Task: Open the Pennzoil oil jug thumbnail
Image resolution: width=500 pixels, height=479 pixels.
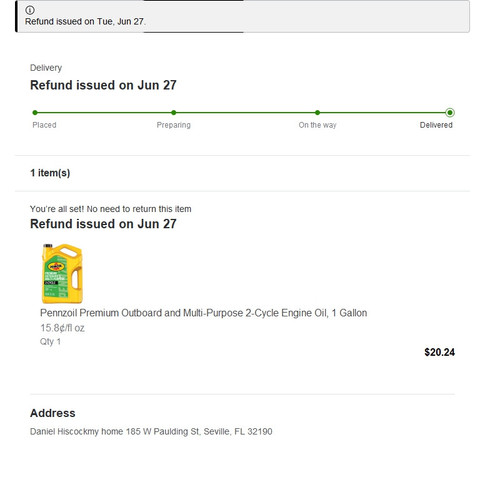Action: pyautogui.click(x=62, y=273)
